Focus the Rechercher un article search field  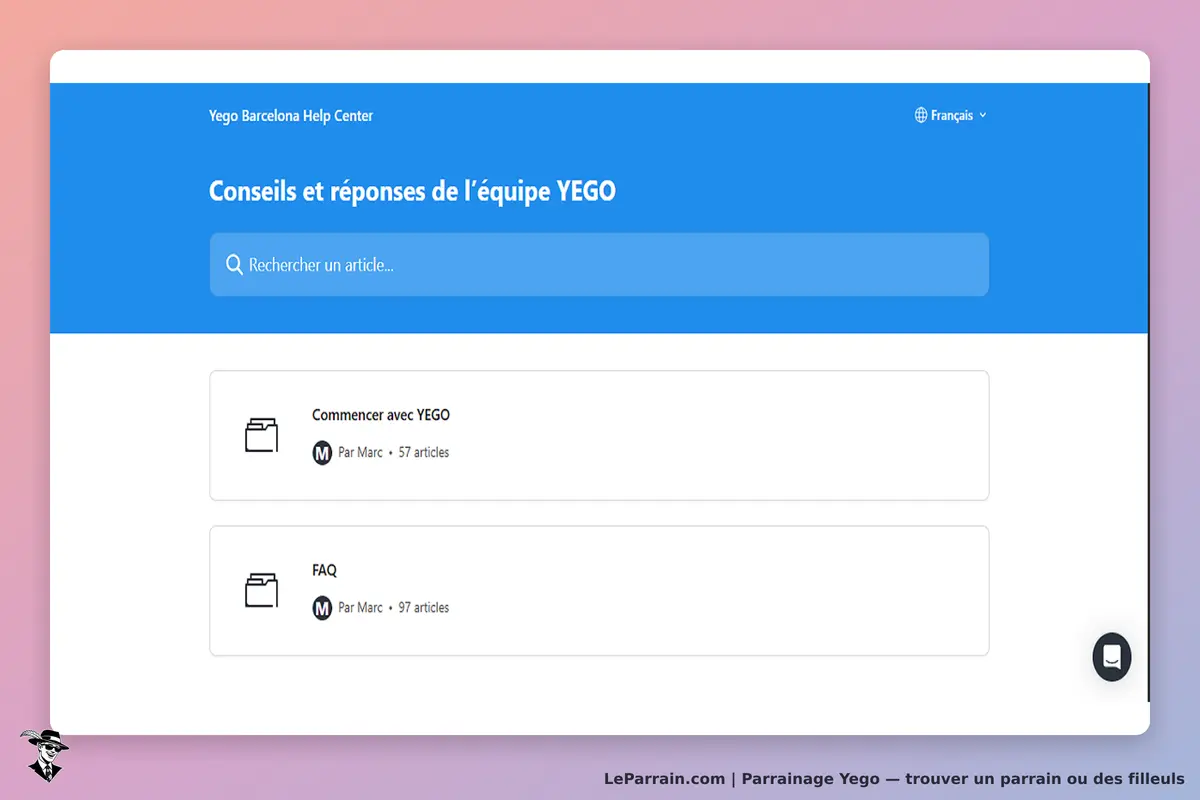pos(599,265)
